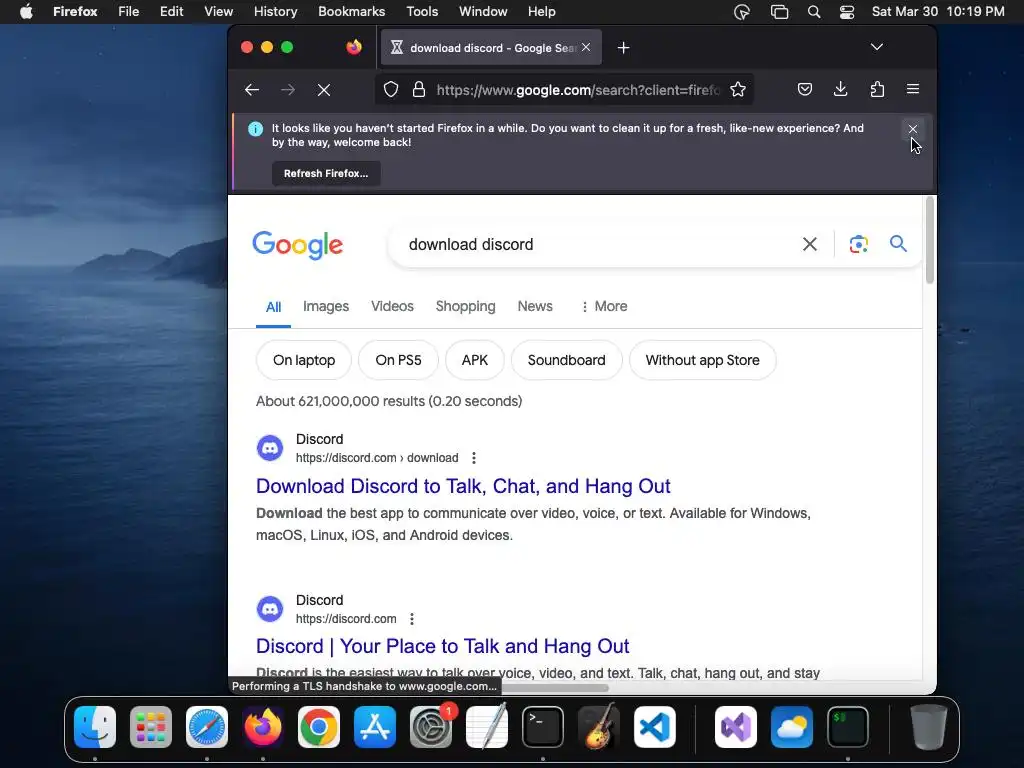Launch Google Chrome from the dock

coord(319,727)
